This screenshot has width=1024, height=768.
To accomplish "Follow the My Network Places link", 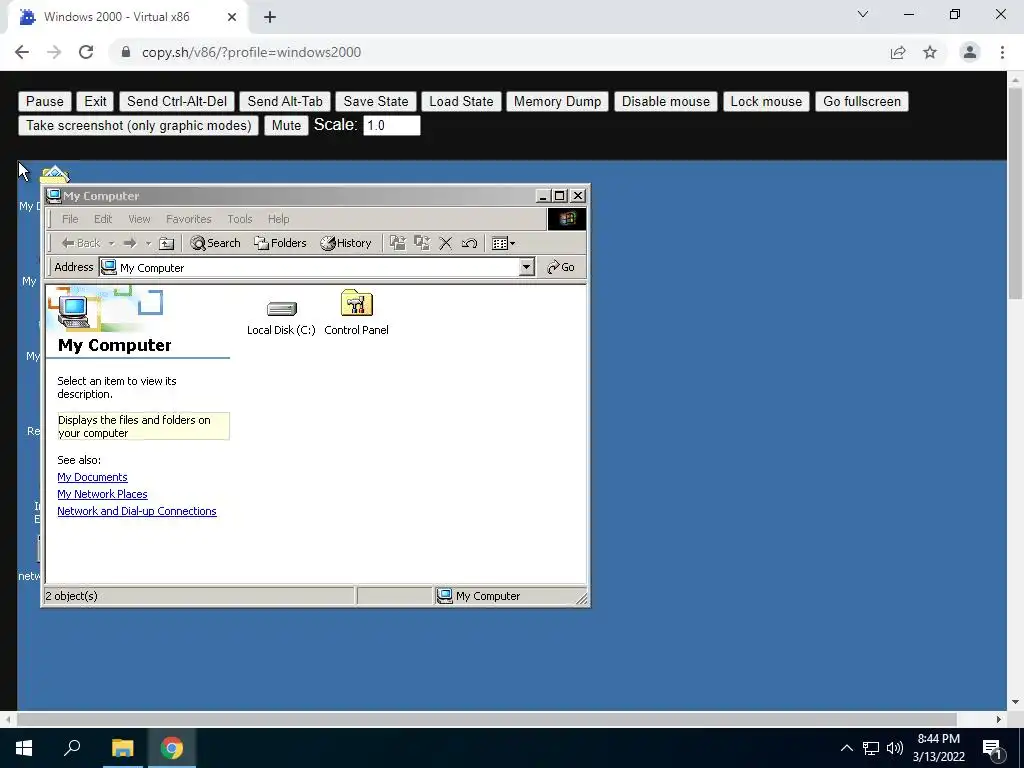I will [103, 494].
